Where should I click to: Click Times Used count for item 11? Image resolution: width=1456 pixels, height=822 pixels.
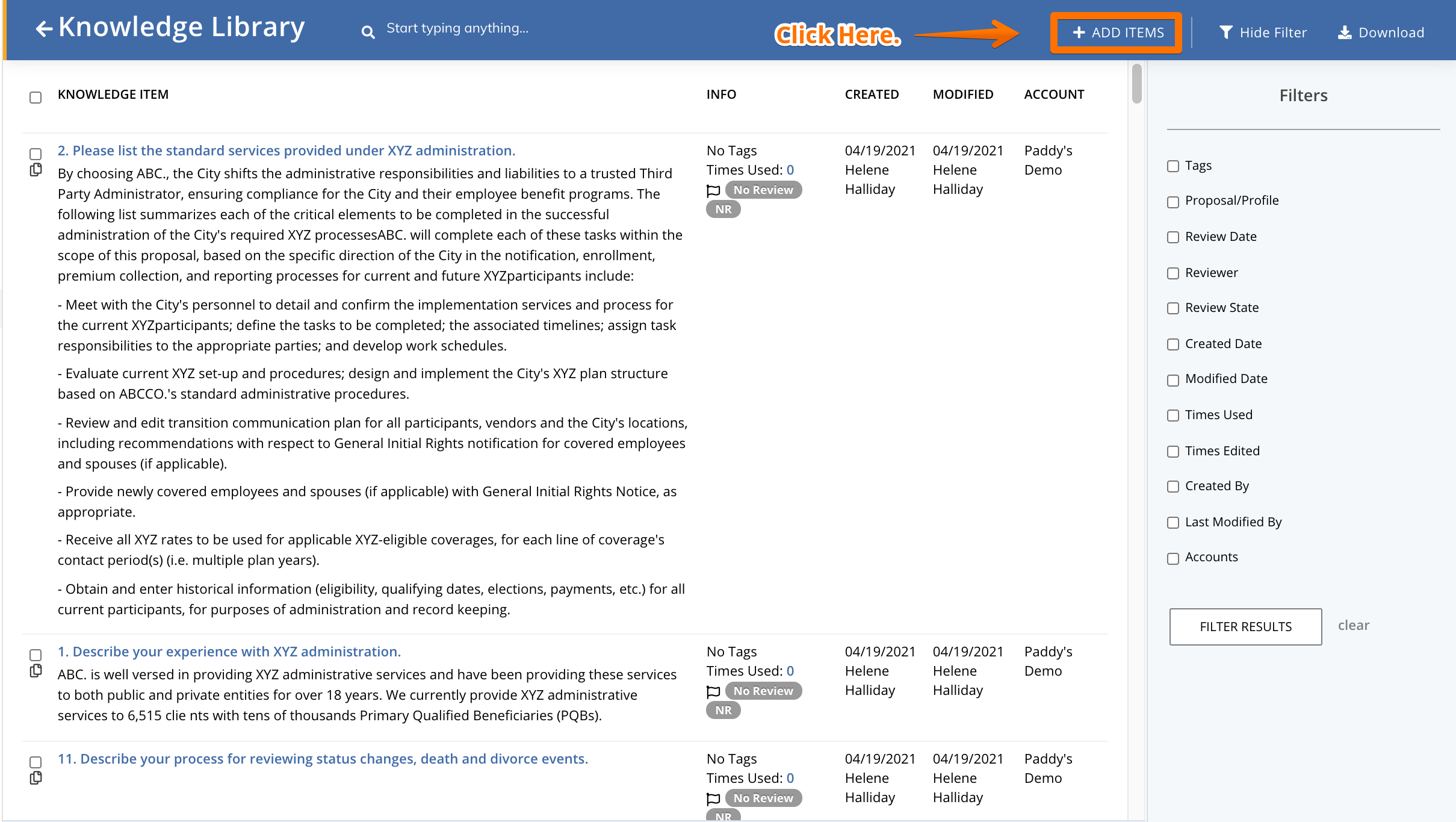pos(790,778)
